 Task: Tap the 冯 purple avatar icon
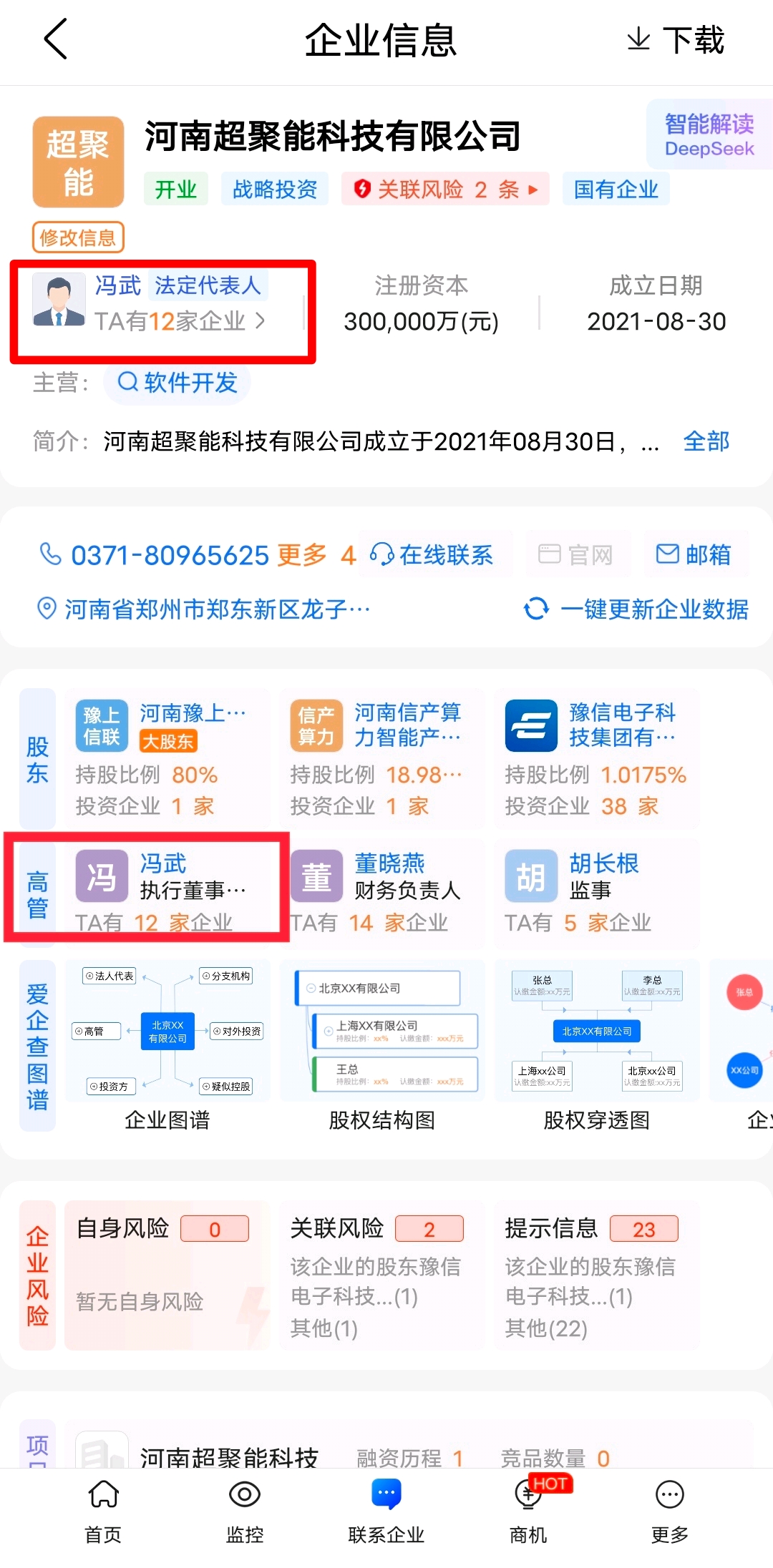pyautogui.click(x=102, y=876)
